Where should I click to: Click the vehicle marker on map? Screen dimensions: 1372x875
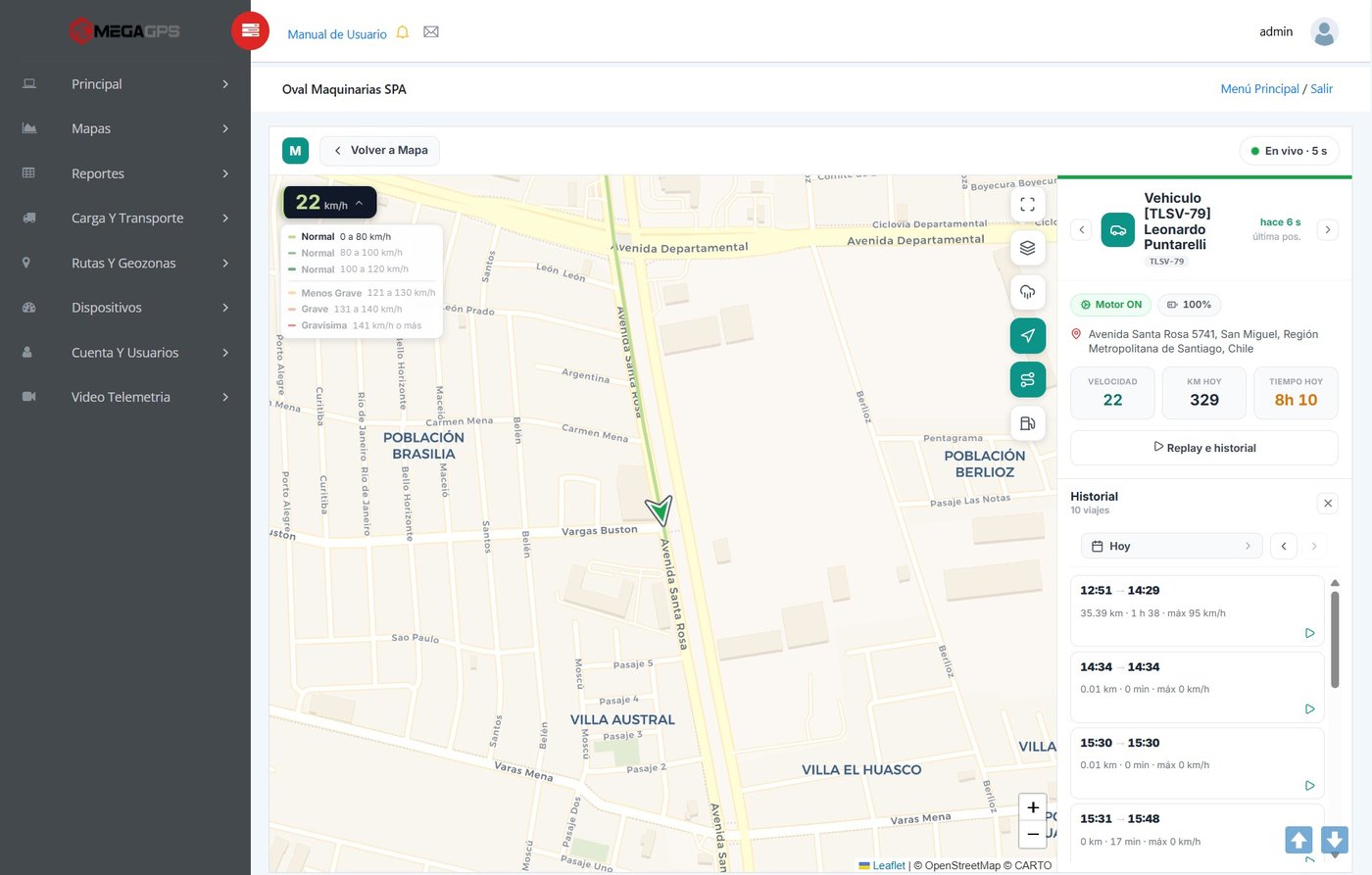(660, 510)
